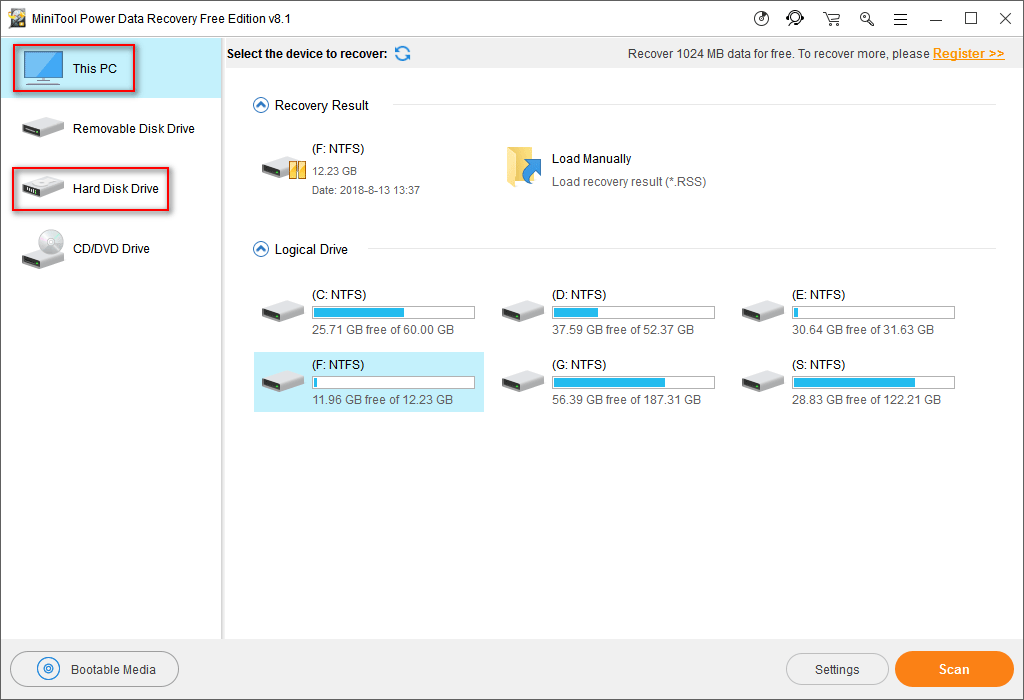Select the G: NTFS drive icon
The height and width of the screenshot is (700, 1024).
[x=522, y=381]
